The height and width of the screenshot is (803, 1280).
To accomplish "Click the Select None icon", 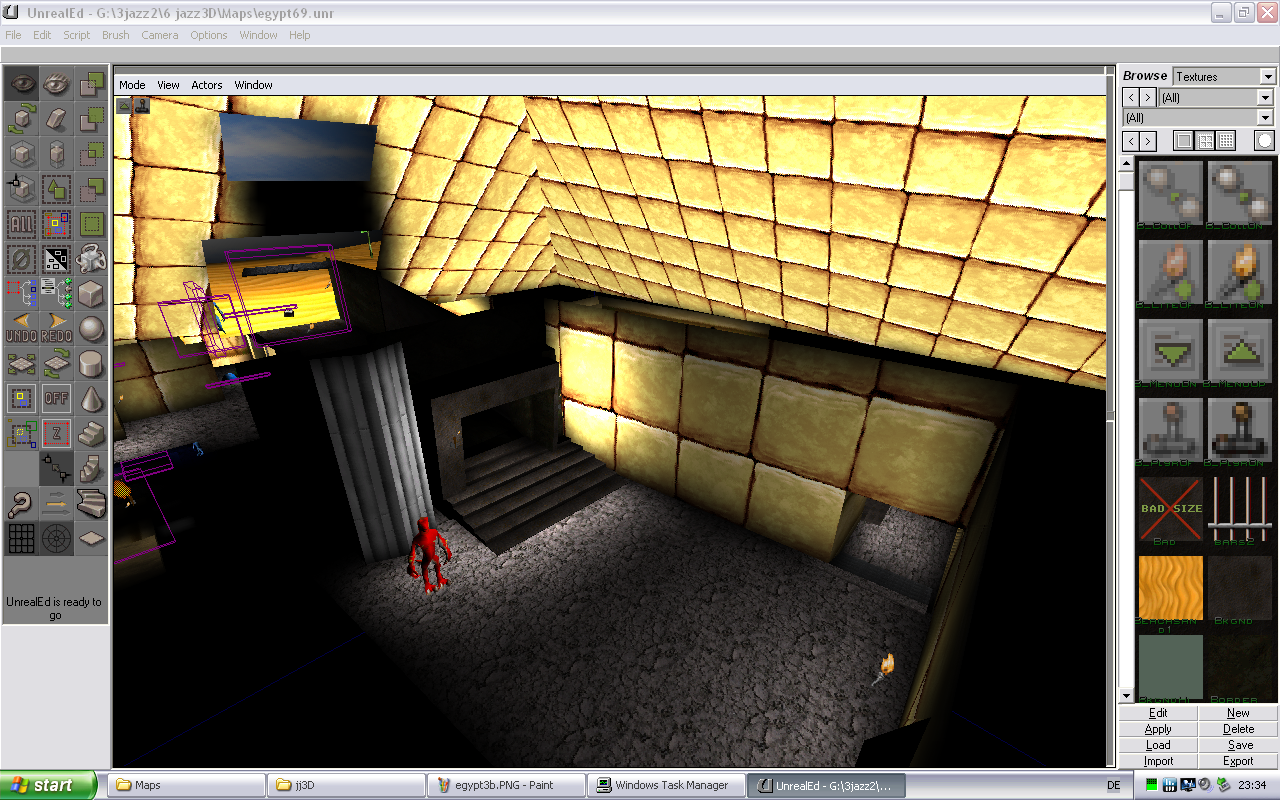I will [x=22, y=259].
